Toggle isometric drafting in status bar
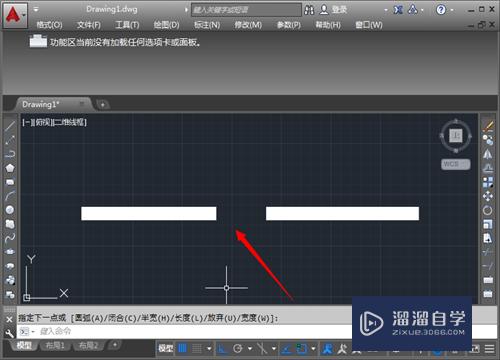 coord(262,349)
